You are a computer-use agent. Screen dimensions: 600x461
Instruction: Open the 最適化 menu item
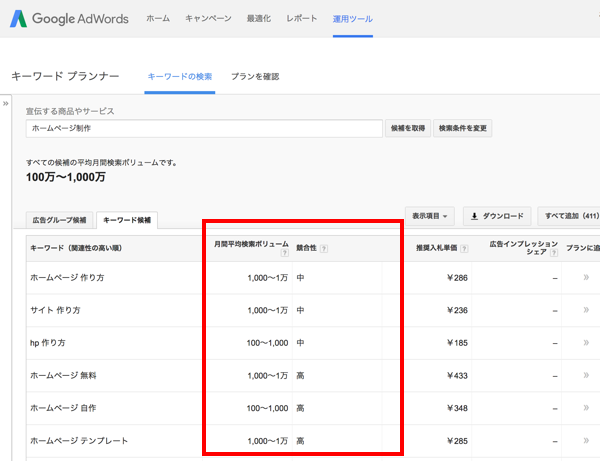click(259, 18)
